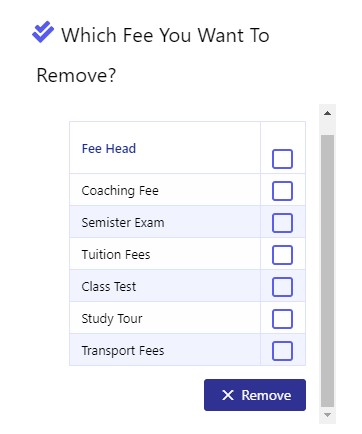The image size is (362, 434).
Task: Tick the Tuition Fees checkbox
Action: tap(282, 255)
